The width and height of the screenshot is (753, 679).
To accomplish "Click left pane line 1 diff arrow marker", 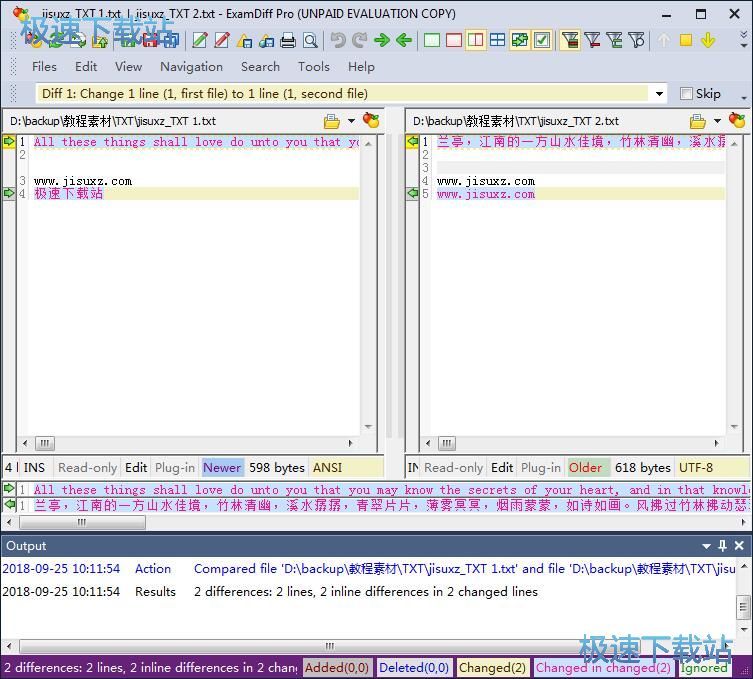I will 9,142.
